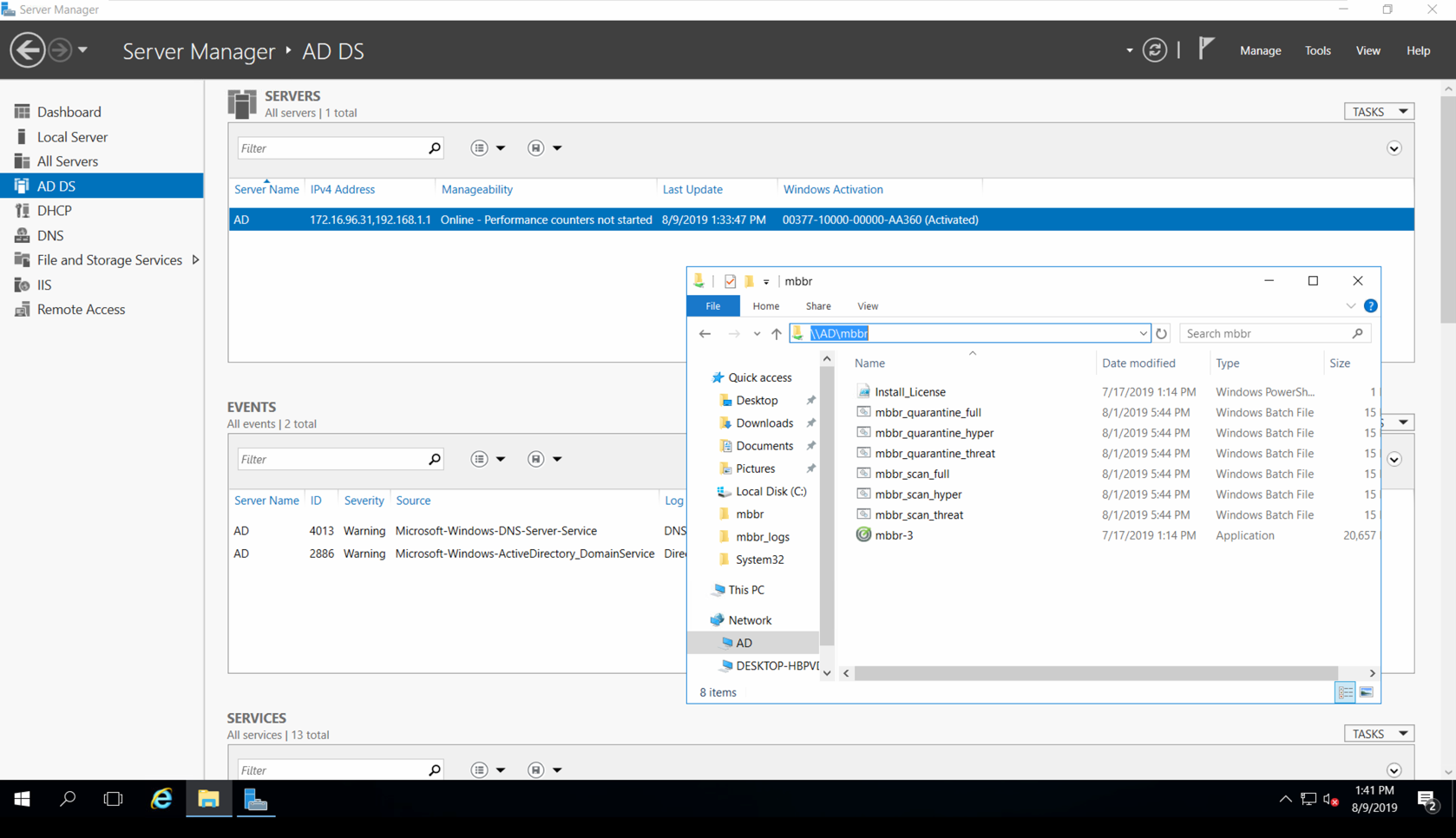Sort events by Severity column
The height and width of the screenshot is (838, 1456).
(364, 501)
